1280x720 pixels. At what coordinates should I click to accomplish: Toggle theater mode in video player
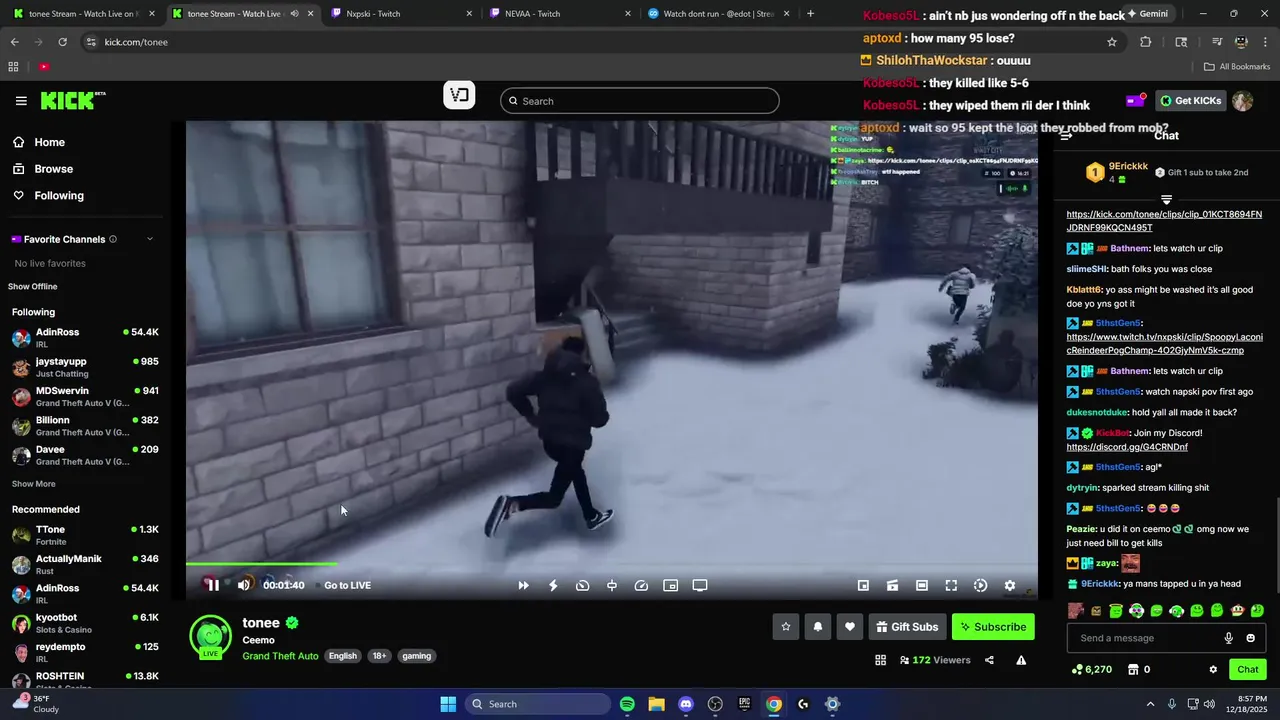coord(922,585)
